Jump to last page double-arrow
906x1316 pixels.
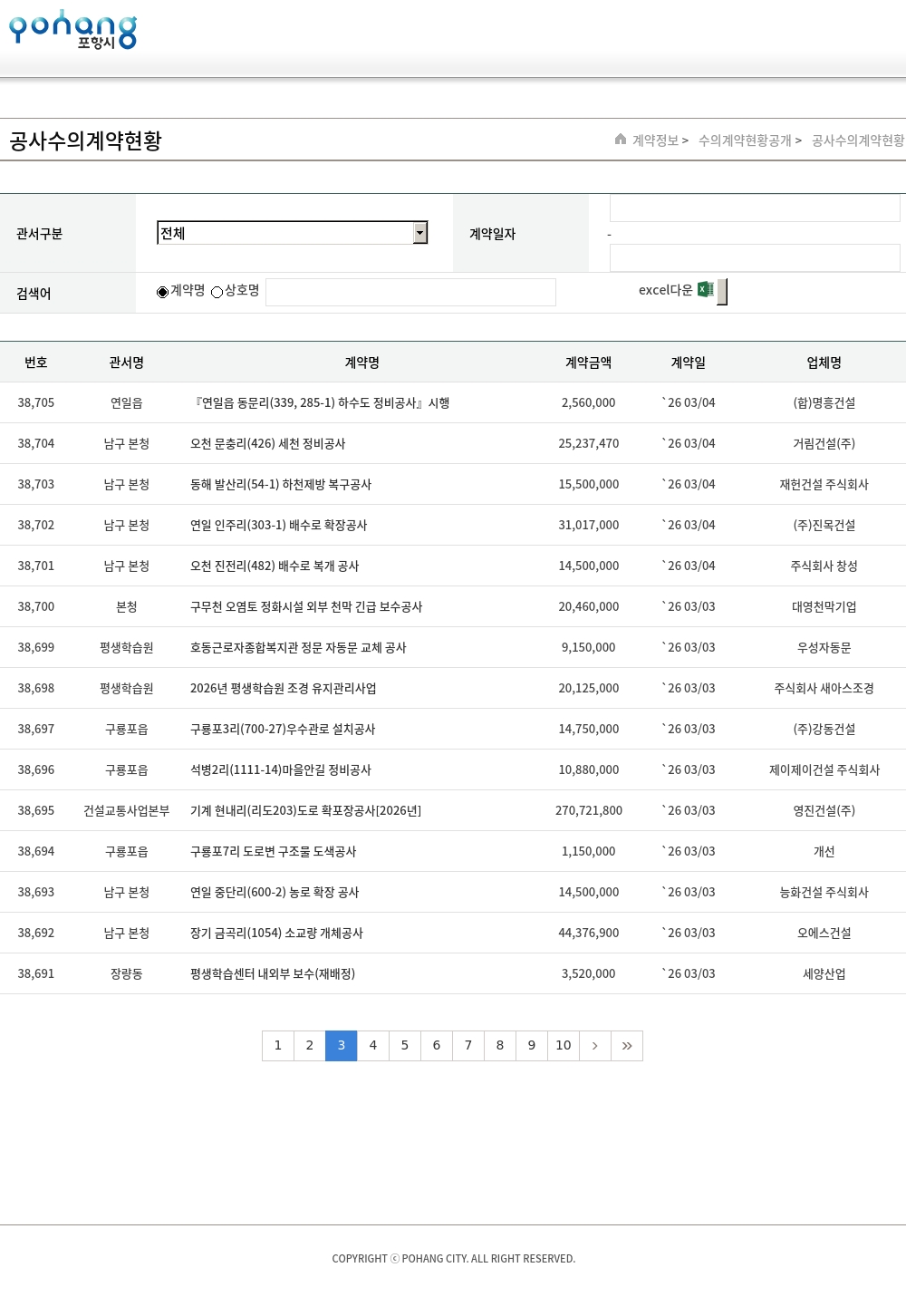tap(627, 1046)
